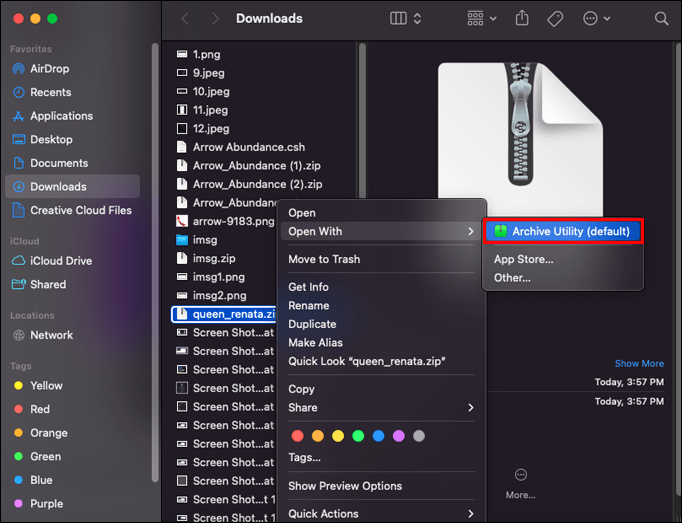Viewport: 682px width, 523px height.
Task: Click the Share icon in Finder toolbar
Action: [x=522, y=18]
